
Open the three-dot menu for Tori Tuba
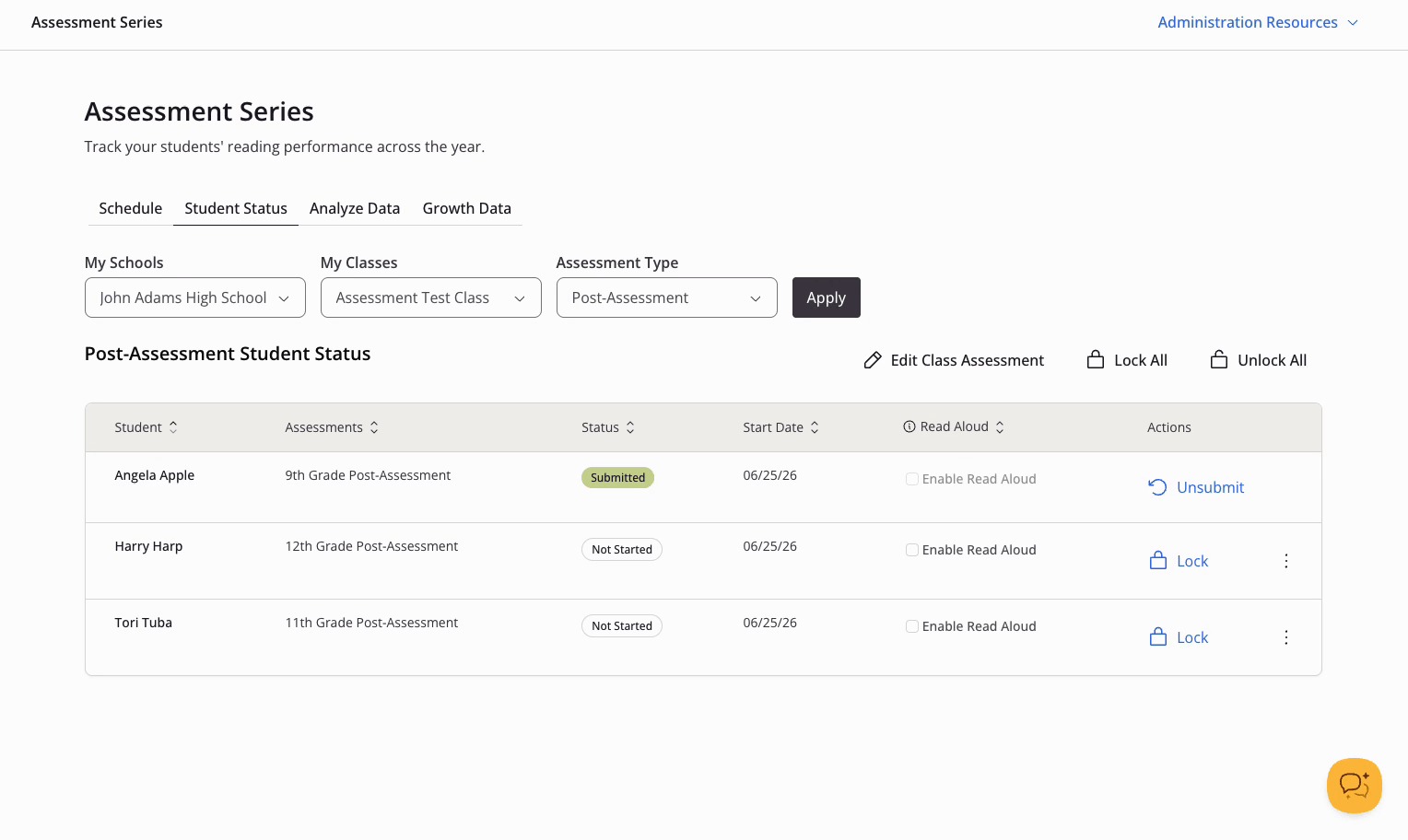click(1286, 637)
